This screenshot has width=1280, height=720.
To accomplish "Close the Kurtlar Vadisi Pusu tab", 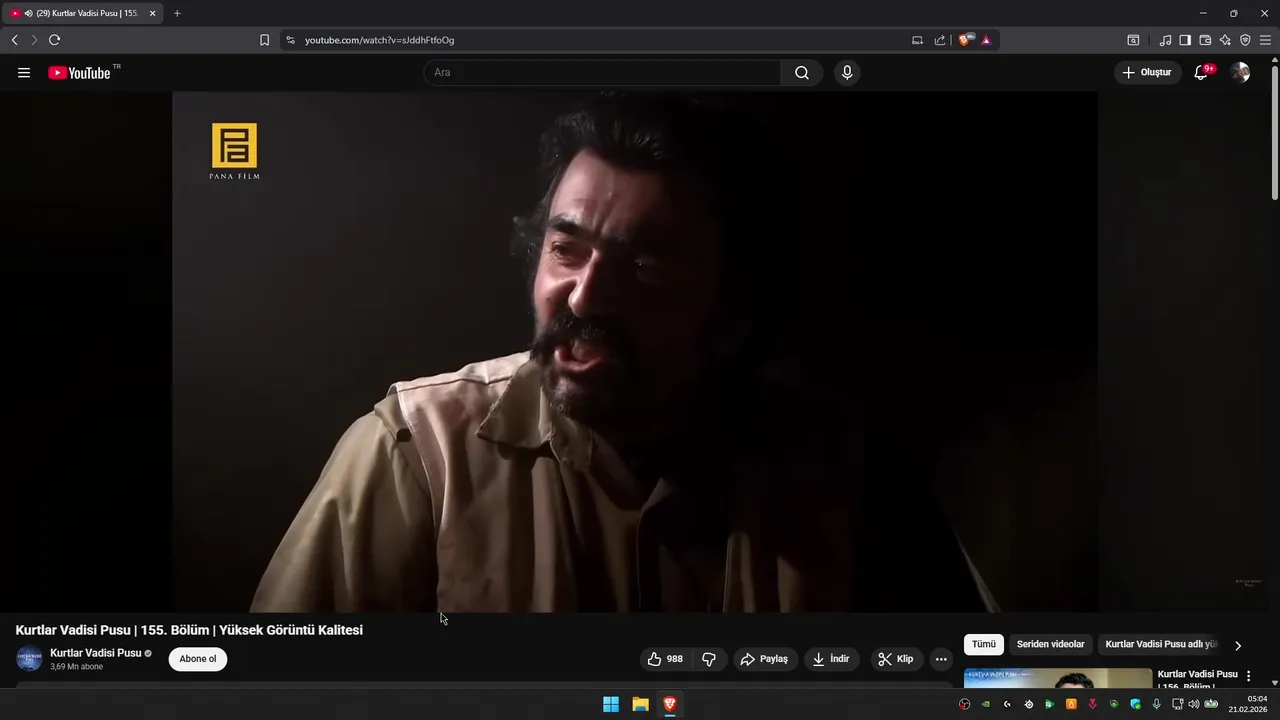I will click(152, 13).
